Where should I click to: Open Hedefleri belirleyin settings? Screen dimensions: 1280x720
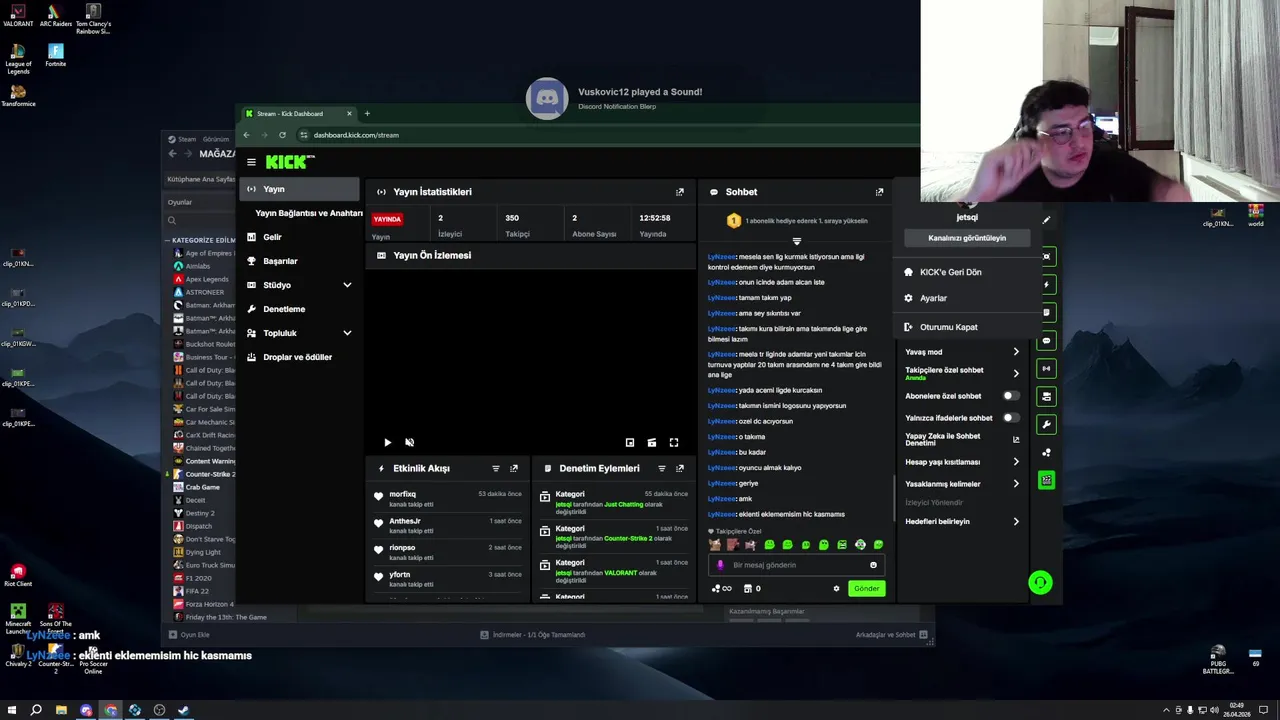click(x=962, y=522)
